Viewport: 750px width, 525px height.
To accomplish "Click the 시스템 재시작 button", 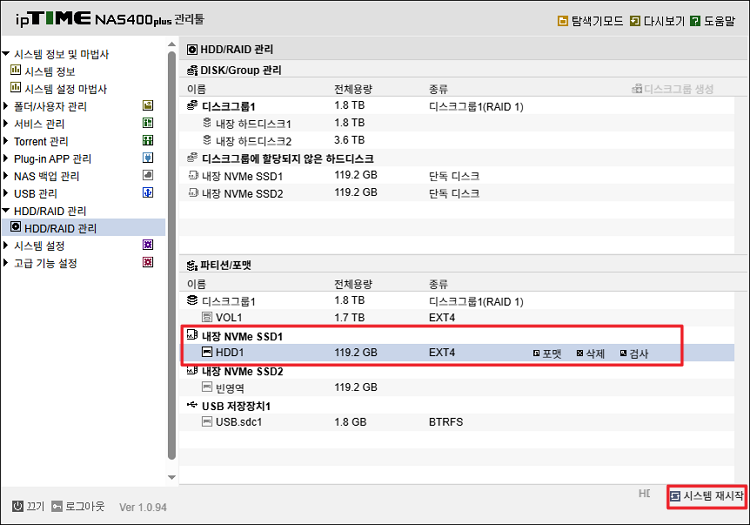I will point(707,496).
